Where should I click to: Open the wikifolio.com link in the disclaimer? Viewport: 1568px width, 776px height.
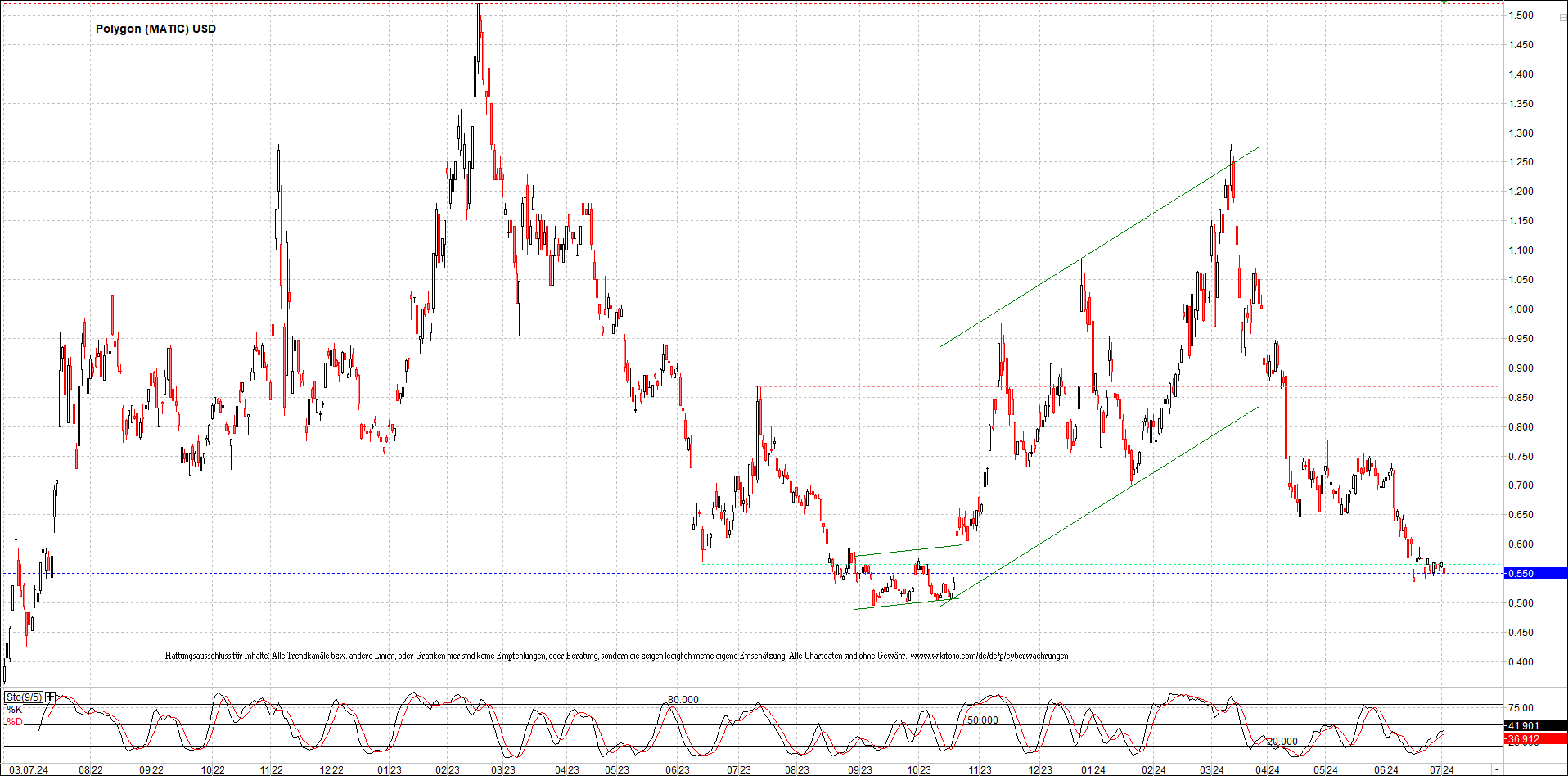pos(989,656)
